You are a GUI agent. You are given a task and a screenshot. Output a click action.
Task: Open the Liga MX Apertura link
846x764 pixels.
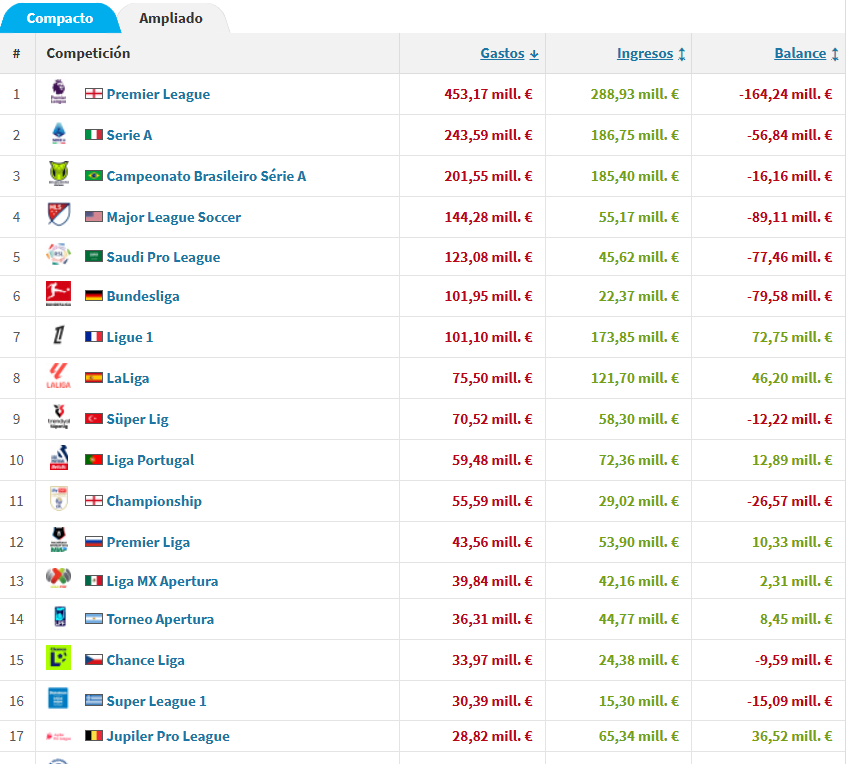pyautogui.click(x=162, y=581)
